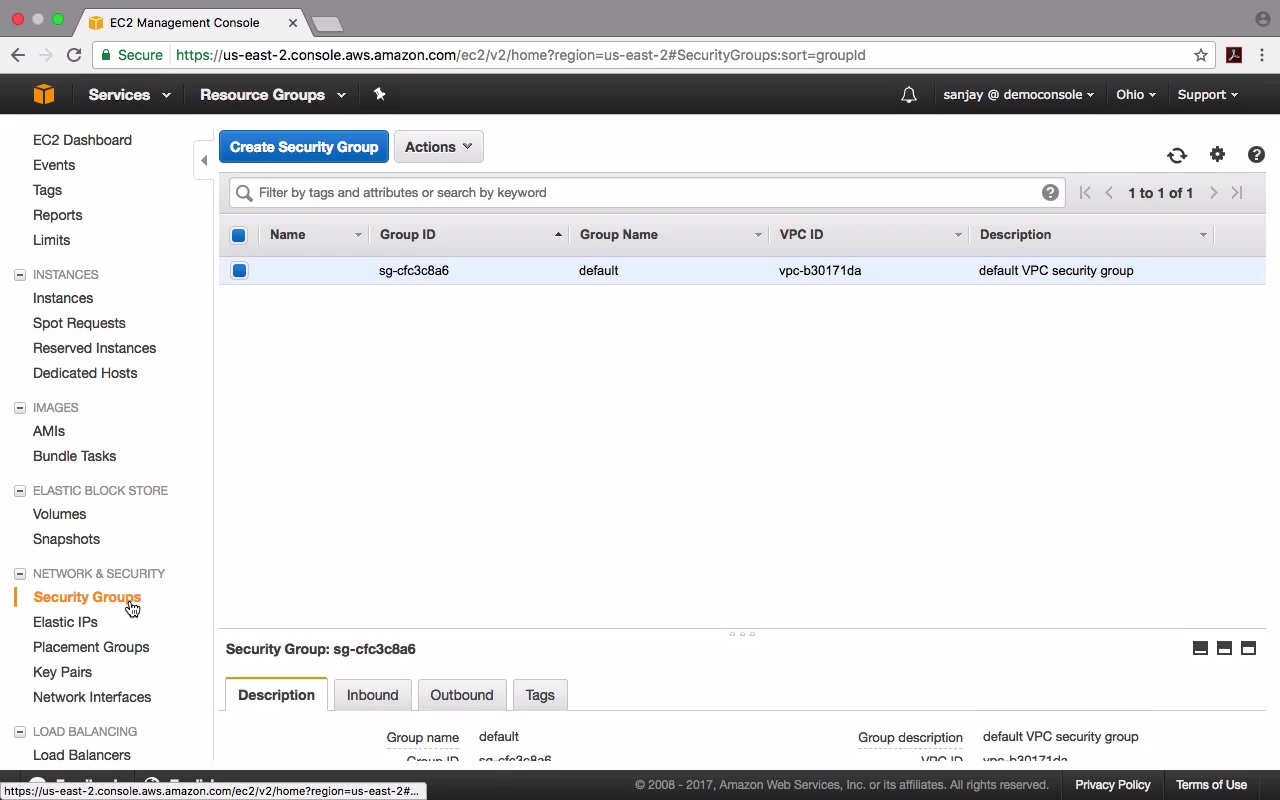Screen dimensions: 1280x800
Task: Open the Support dropdown menu
Action: point(1207,95)
